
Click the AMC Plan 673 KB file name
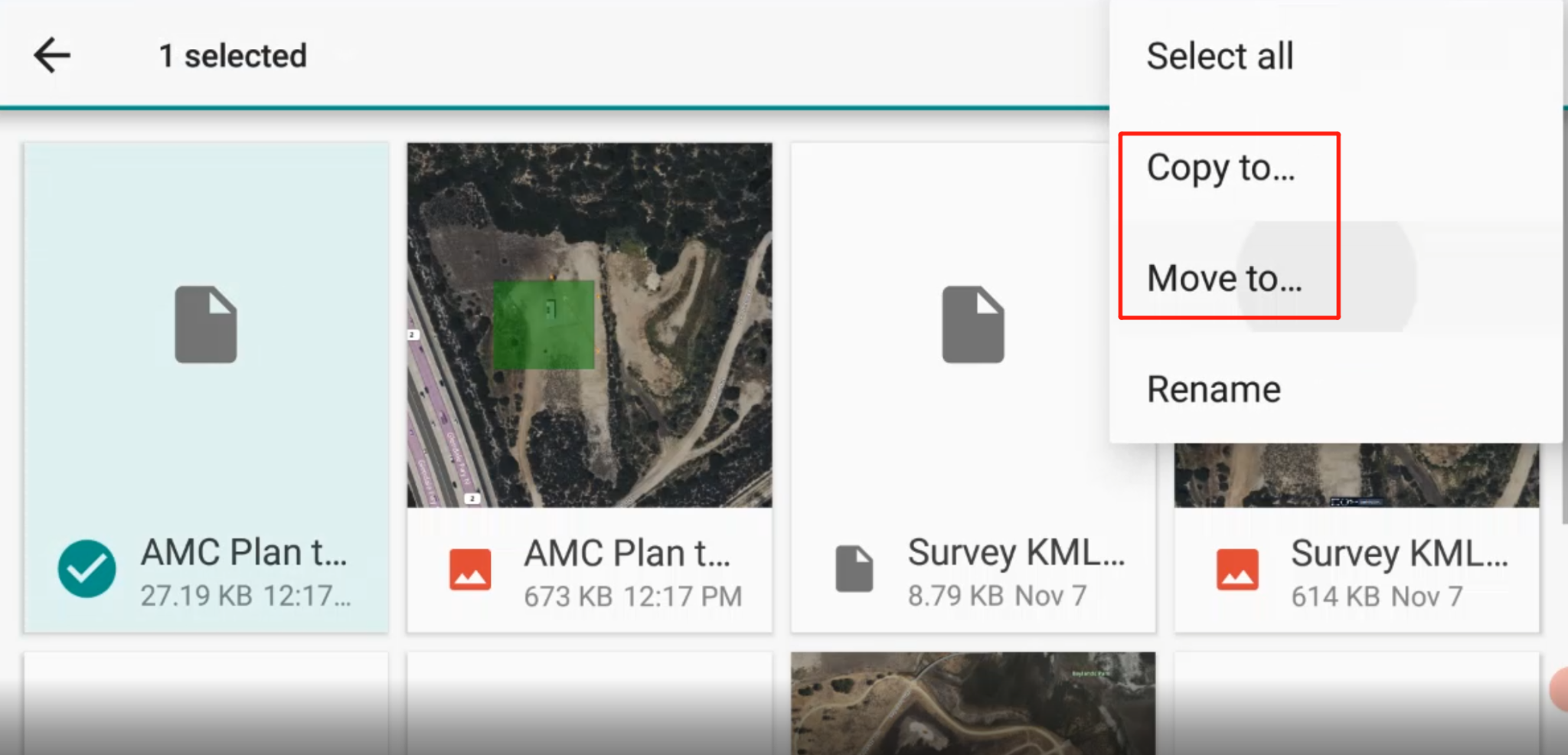coord(627,553)
